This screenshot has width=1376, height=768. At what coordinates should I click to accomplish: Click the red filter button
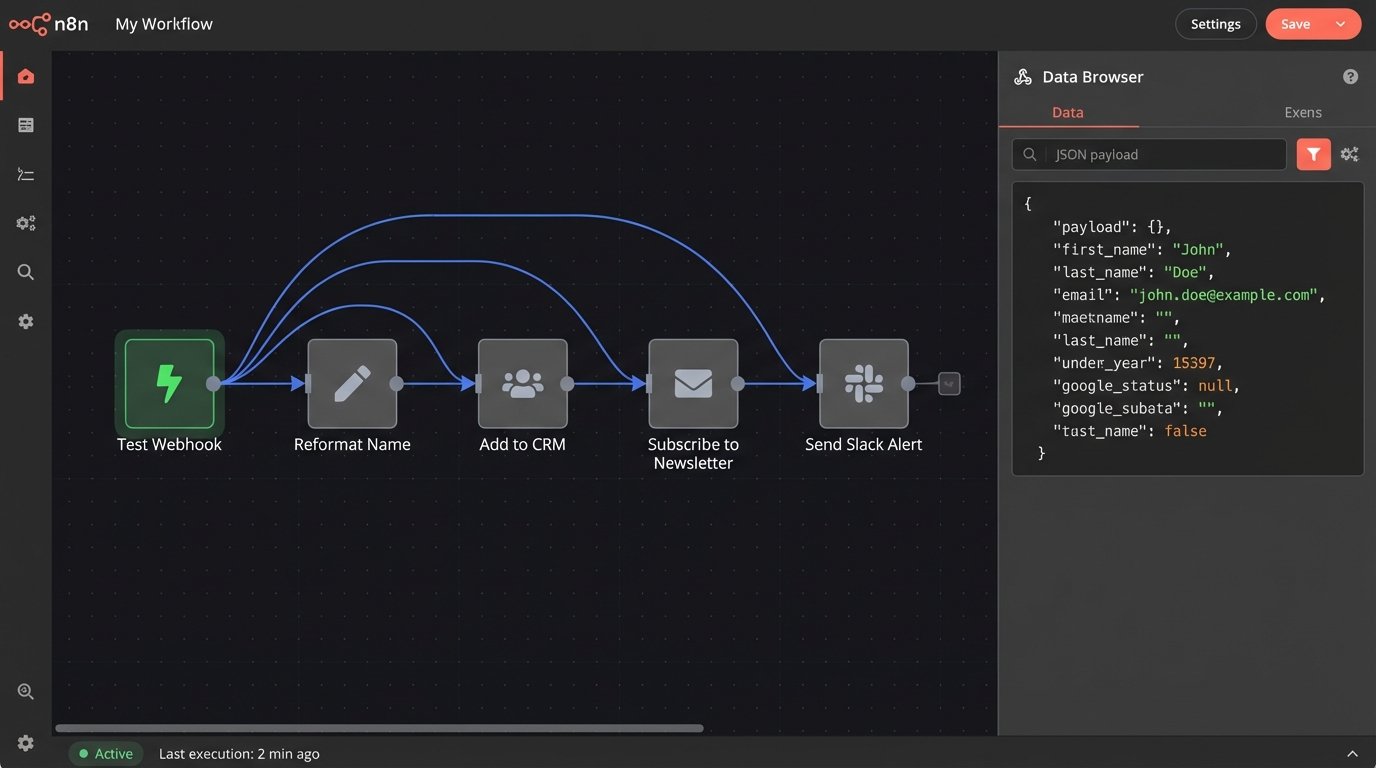tap(1313, 154)
